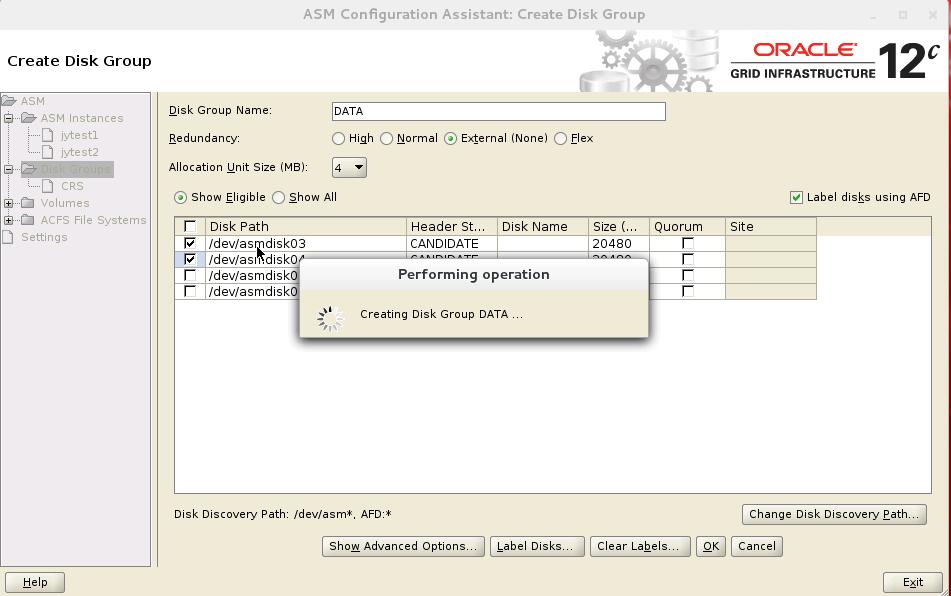Focus the Disk Group Name field
951x596 pixels.
[x=499, y=111]
